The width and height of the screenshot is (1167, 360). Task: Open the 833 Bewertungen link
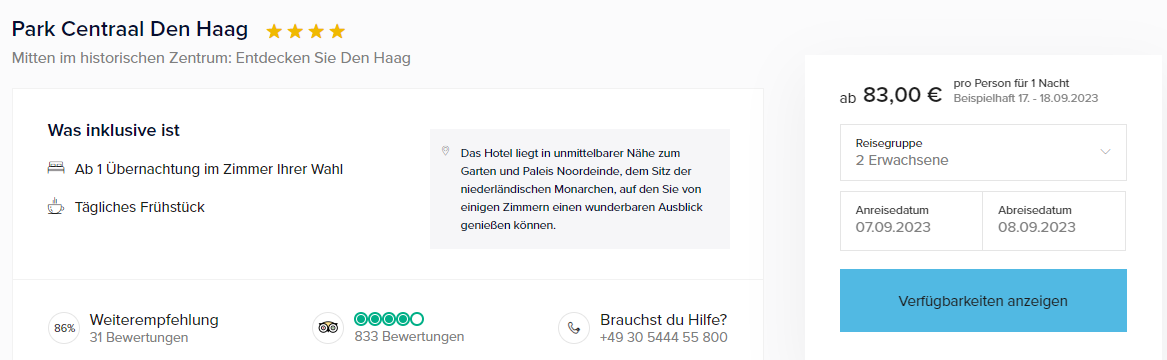[409, 337]
